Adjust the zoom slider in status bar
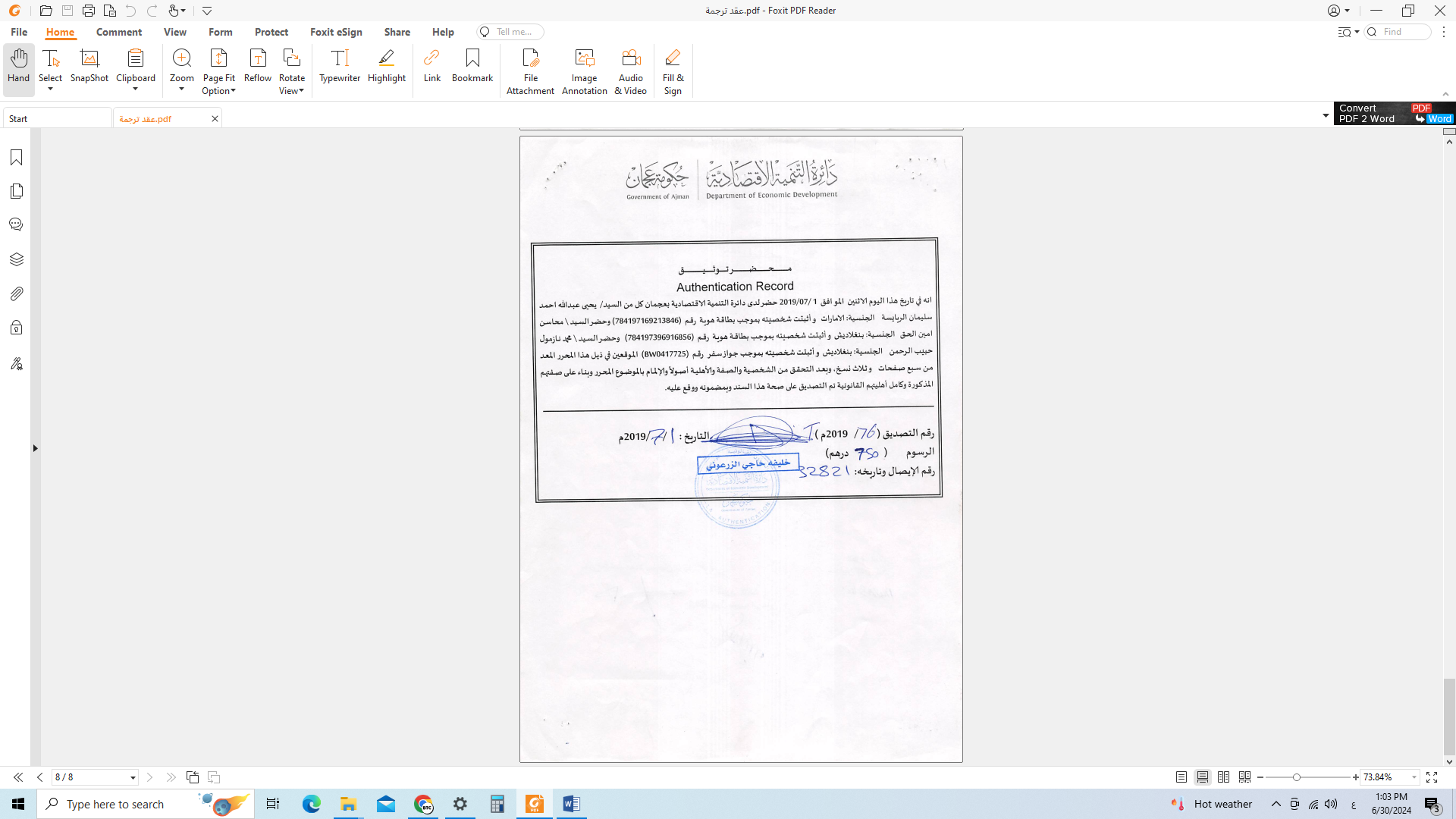The height and width of the screenshot is (819, 1456). (x=1297, y=777)
